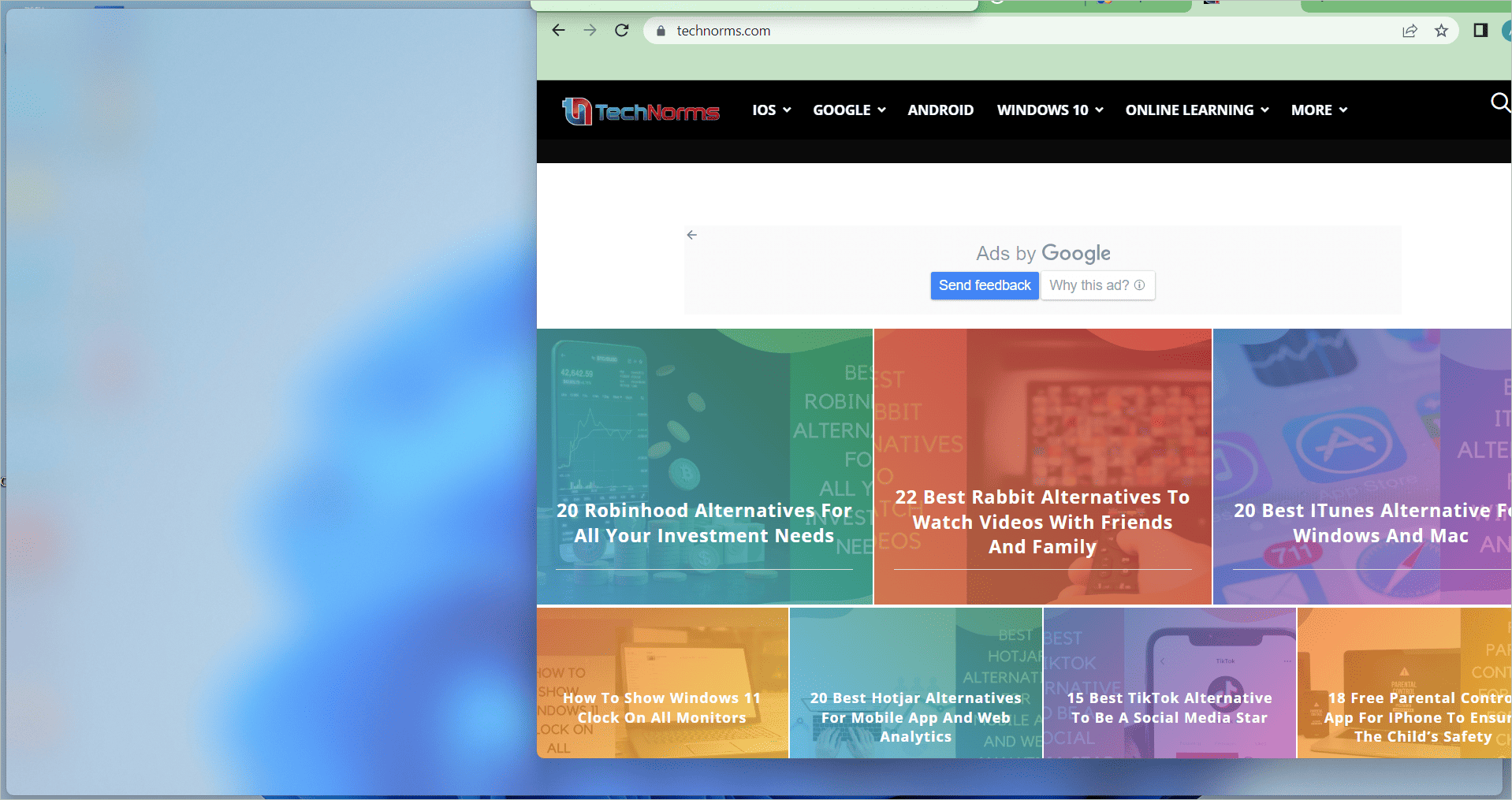Click the Why this ad? button
Screen dimensions: 1512x800
[1097, 285]
